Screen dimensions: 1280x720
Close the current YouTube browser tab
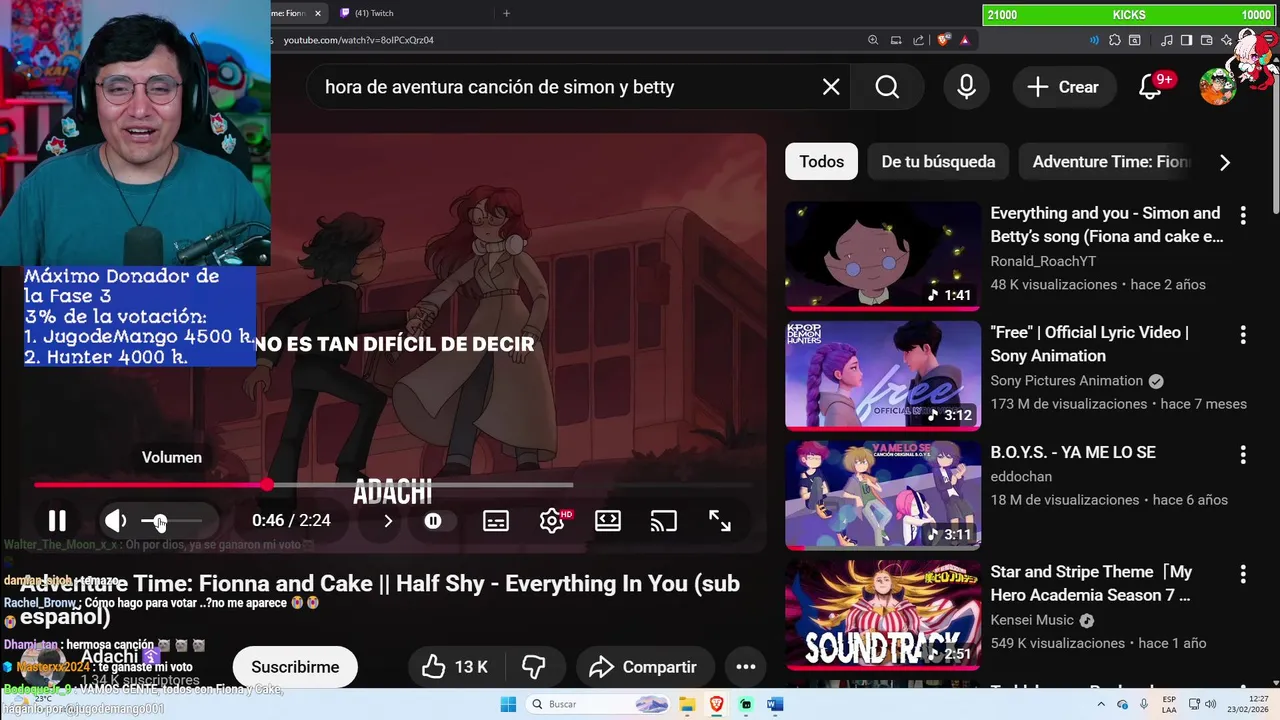tap(318, 13)
